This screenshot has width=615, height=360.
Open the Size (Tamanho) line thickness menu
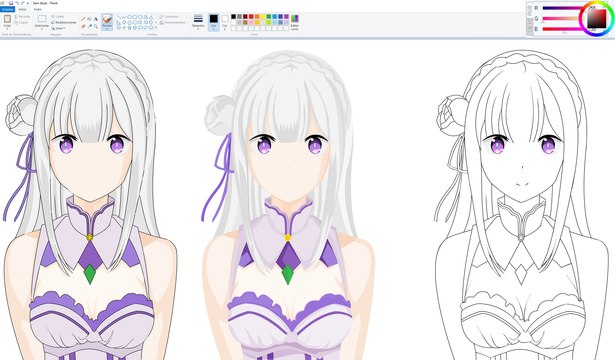tap(198, 22)
